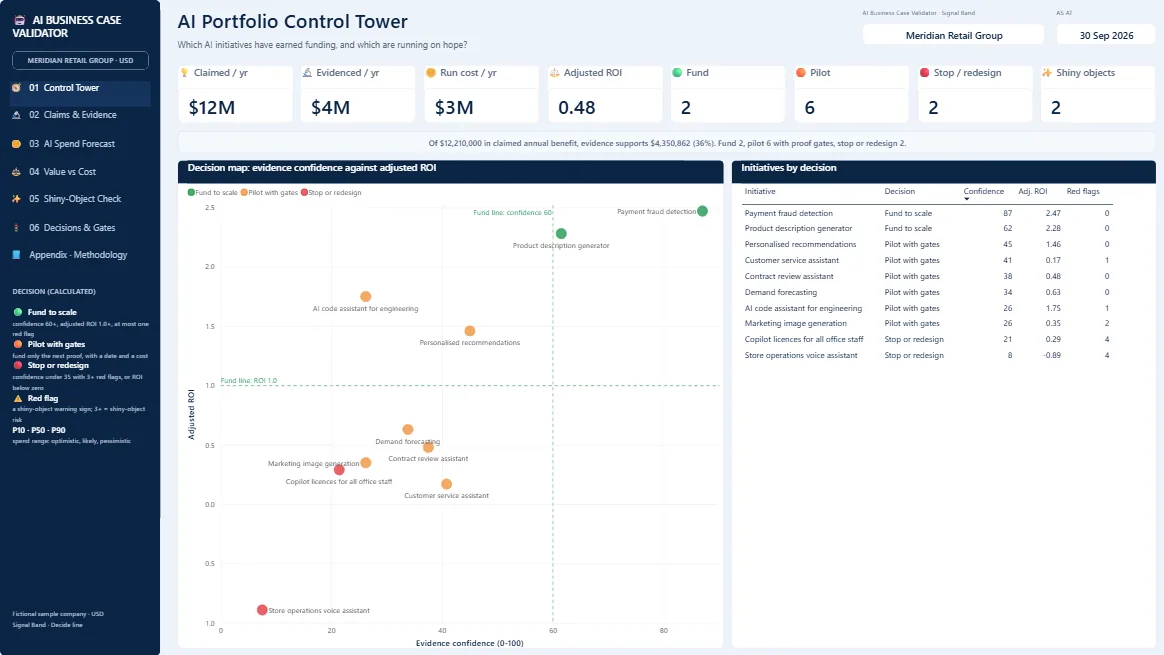1164x655 pixels.
Task: Select the Contract review assistant data point
Action: [428, 447]
